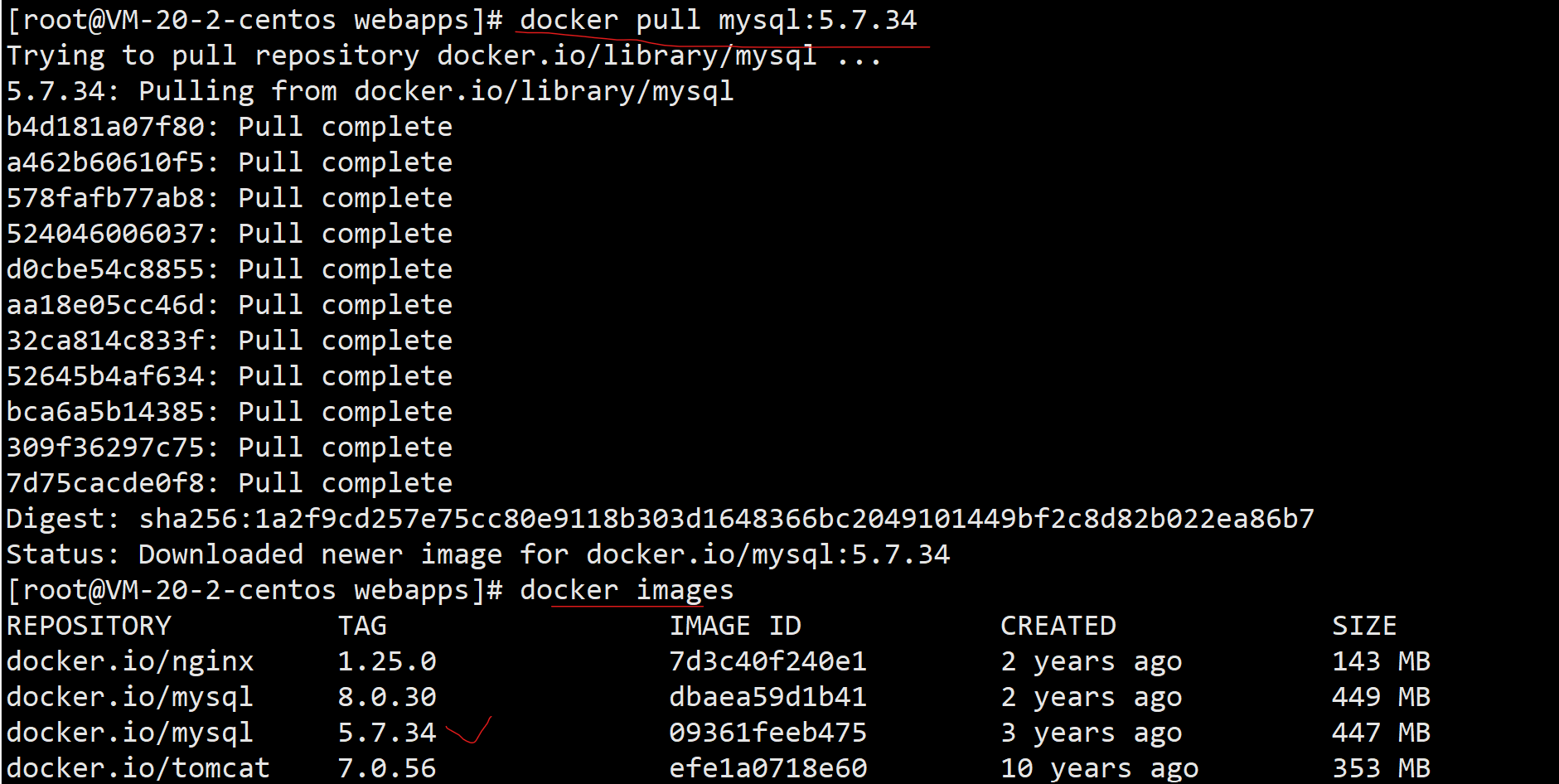Screen dimensions: 1559x784
Task: Select image ID efe1a0718e60
Action: pos(768,768)
